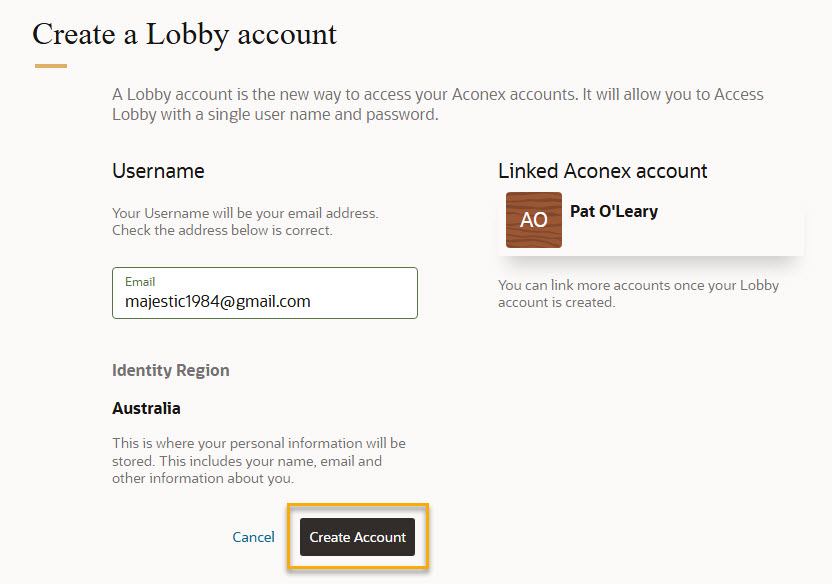The height and width of the screenshot is (584, 832).
Task: Click the Linked Aconex account heading
Action: coord(602,171)
